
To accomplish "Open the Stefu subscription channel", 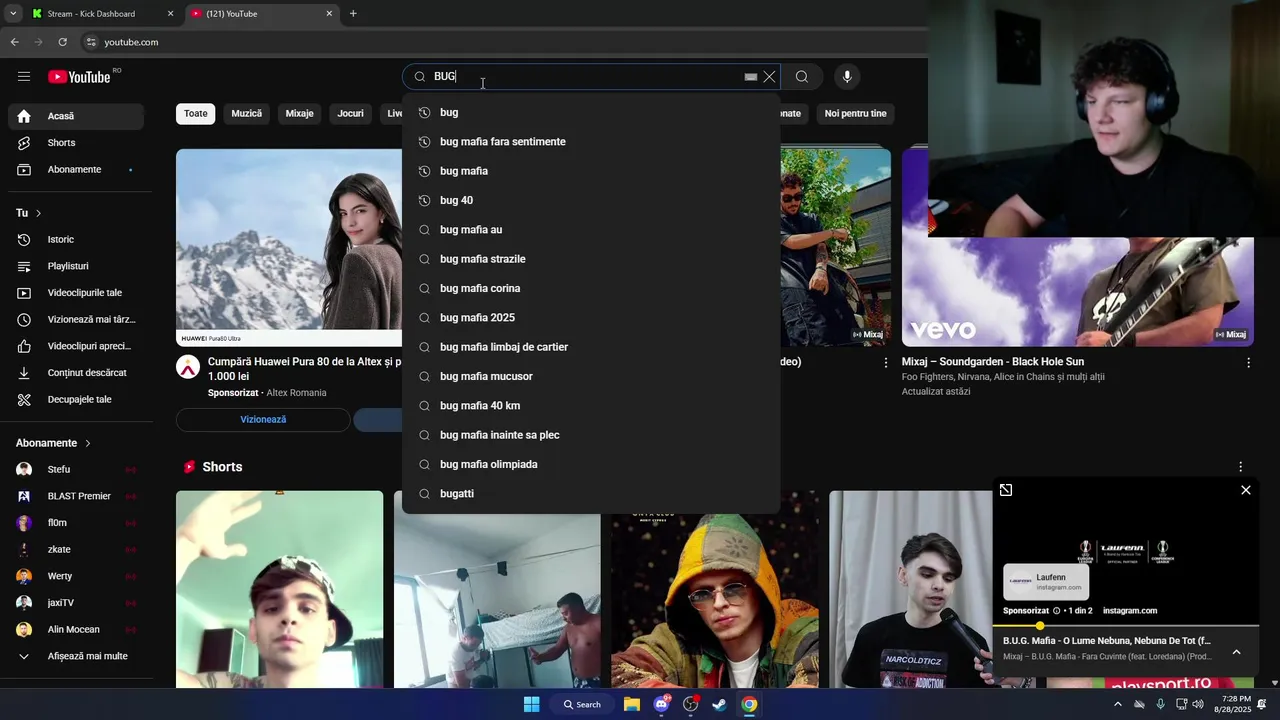I will (x=76, y=470).
